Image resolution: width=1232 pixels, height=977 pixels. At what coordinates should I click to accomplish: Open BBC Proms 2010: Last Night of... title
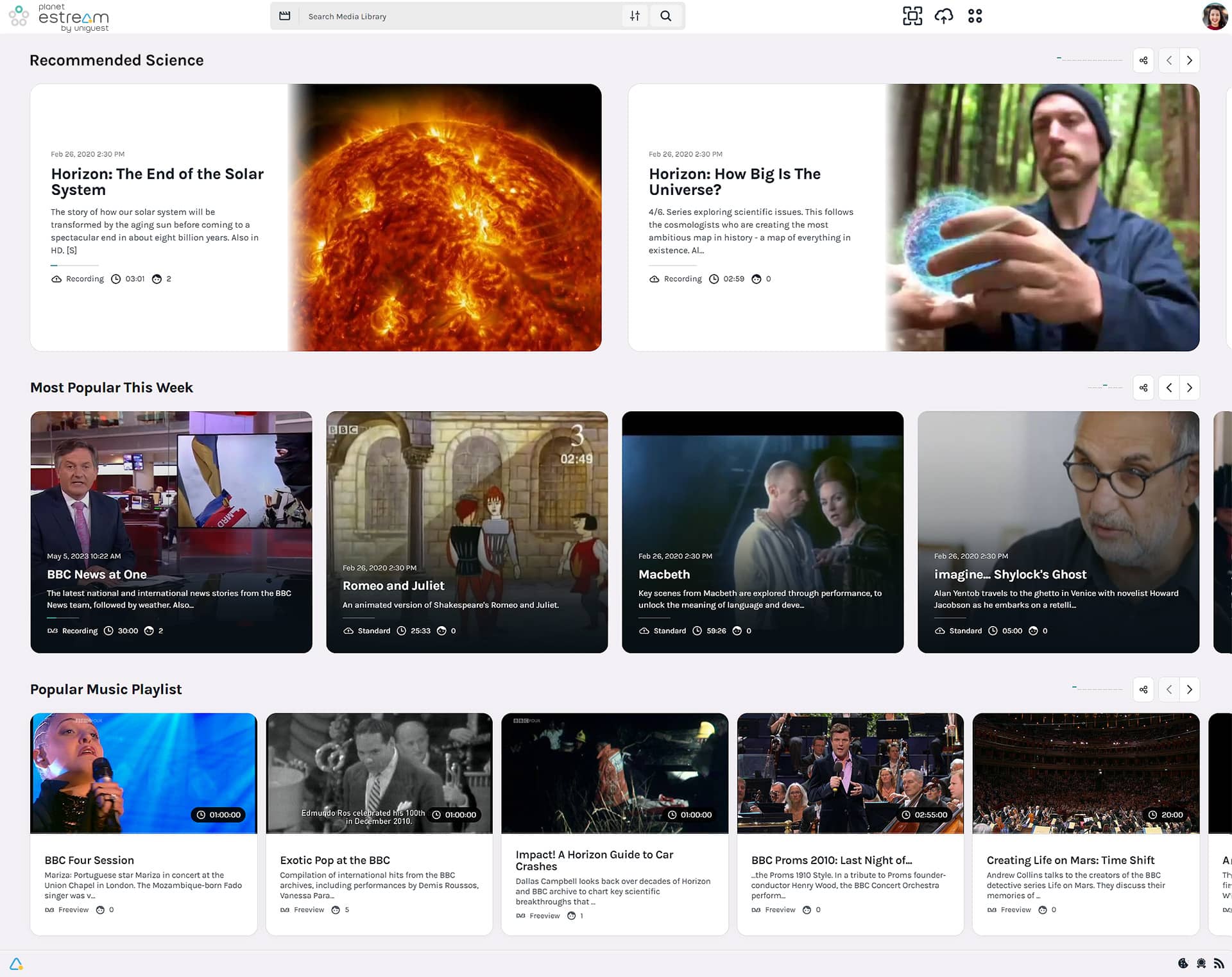[x=832, y=860]
